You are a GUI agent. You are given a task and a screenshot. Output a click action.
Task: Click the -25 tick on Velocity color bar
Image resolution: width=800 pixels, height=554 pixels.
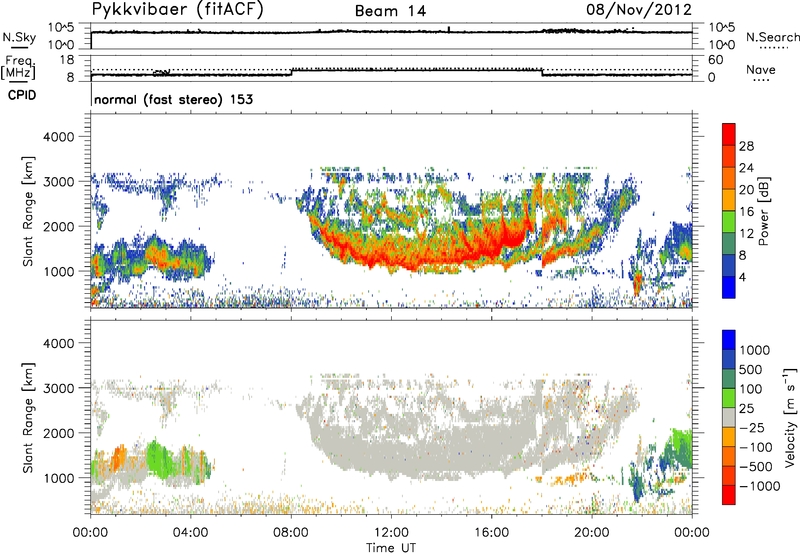(752, 428)
